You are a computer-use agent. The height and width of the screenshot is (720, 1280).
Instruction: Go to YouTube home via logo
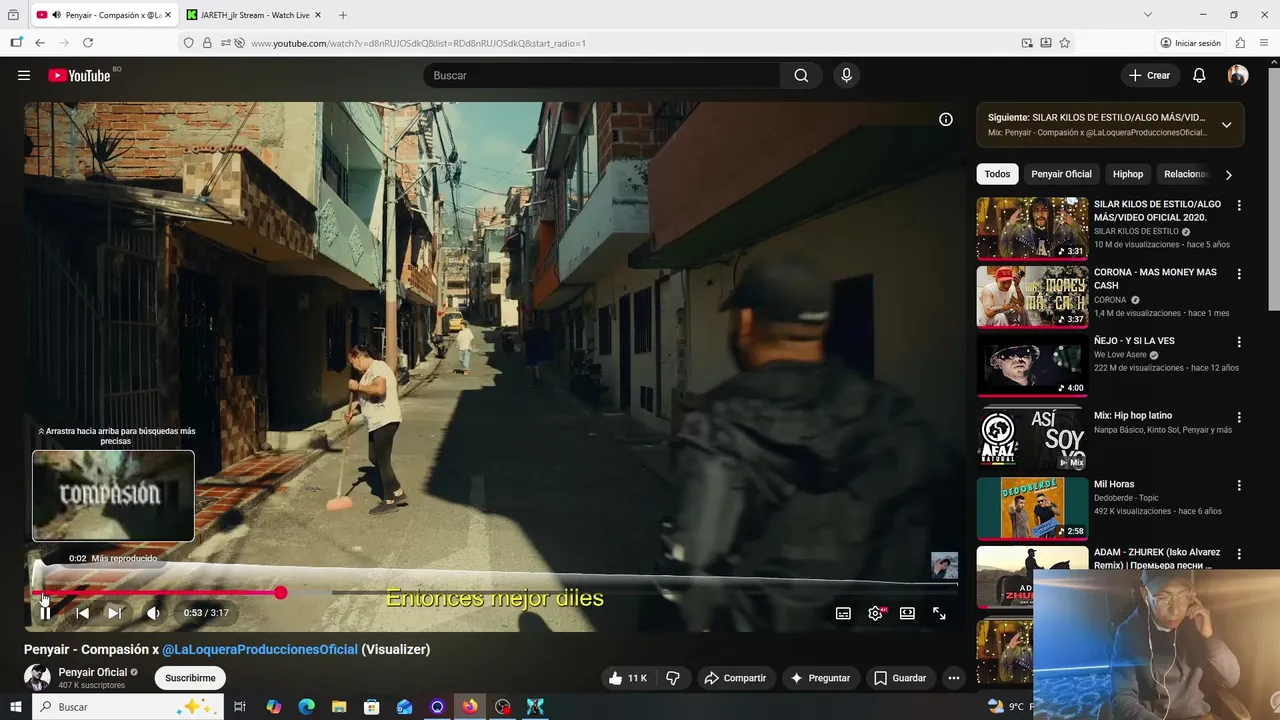pos(79,75)
